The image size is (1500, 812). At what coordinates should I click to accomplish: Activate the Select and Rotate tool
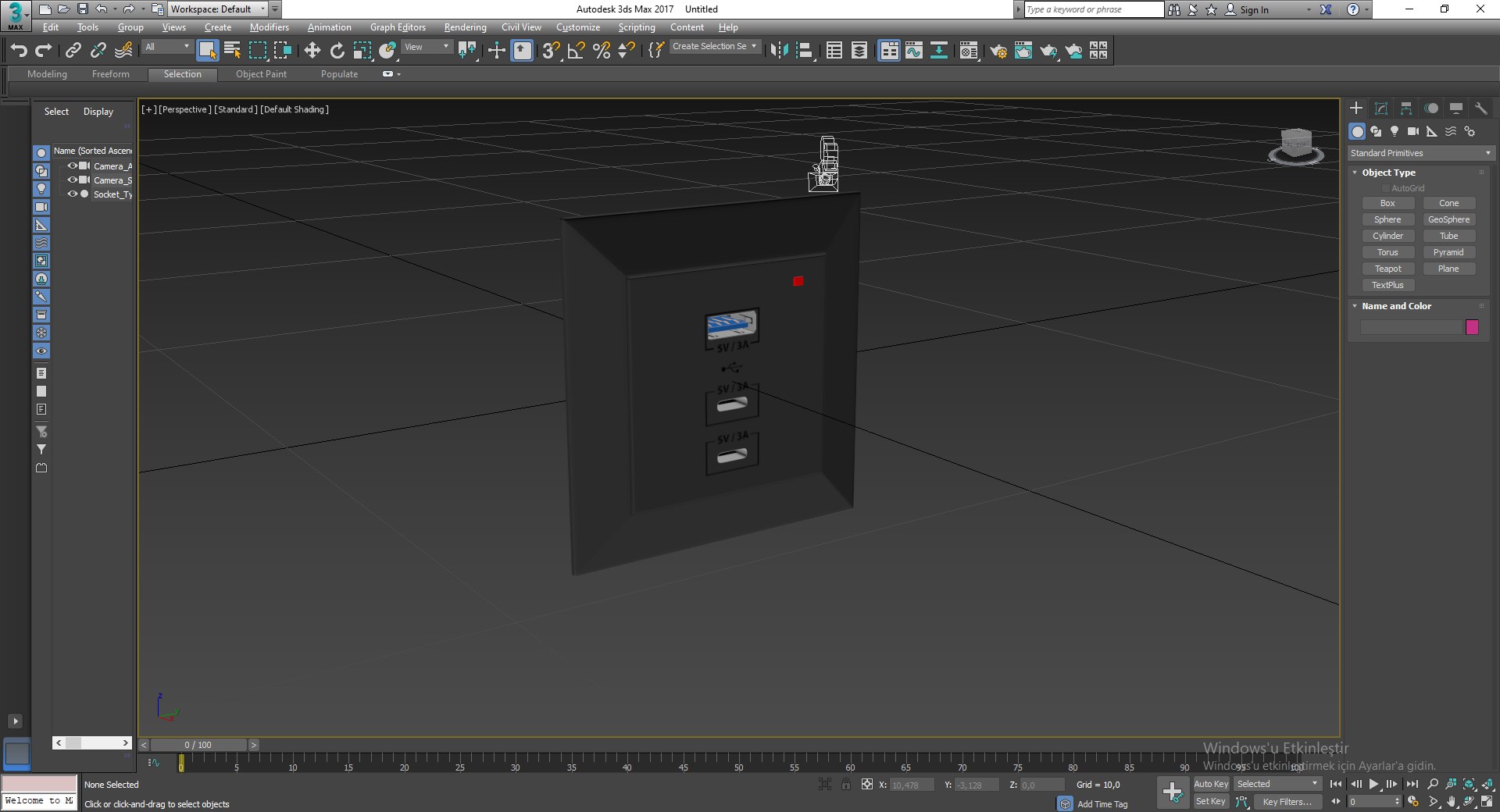click(337, 51)
